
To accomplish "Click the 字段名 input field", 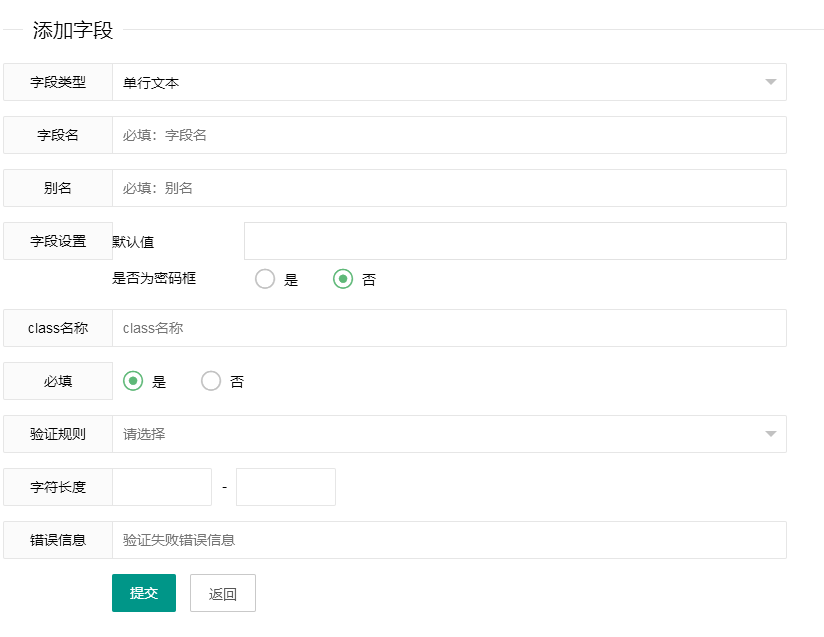I will [450, 134].
